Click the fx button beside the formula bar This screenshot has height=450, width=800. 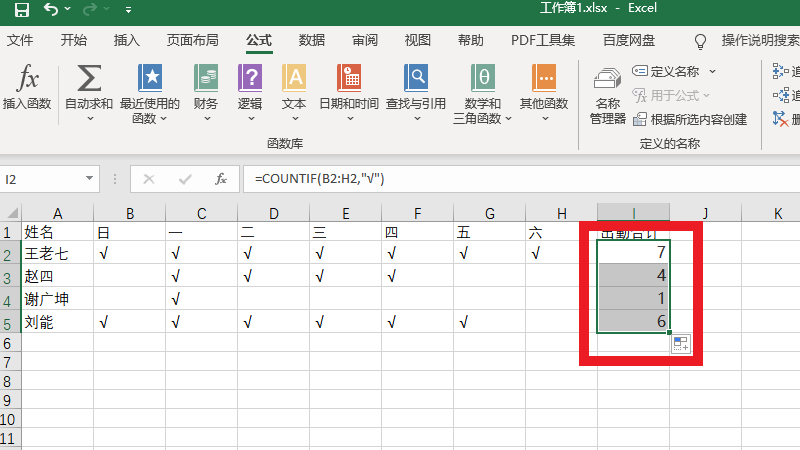tap(221, 180)
